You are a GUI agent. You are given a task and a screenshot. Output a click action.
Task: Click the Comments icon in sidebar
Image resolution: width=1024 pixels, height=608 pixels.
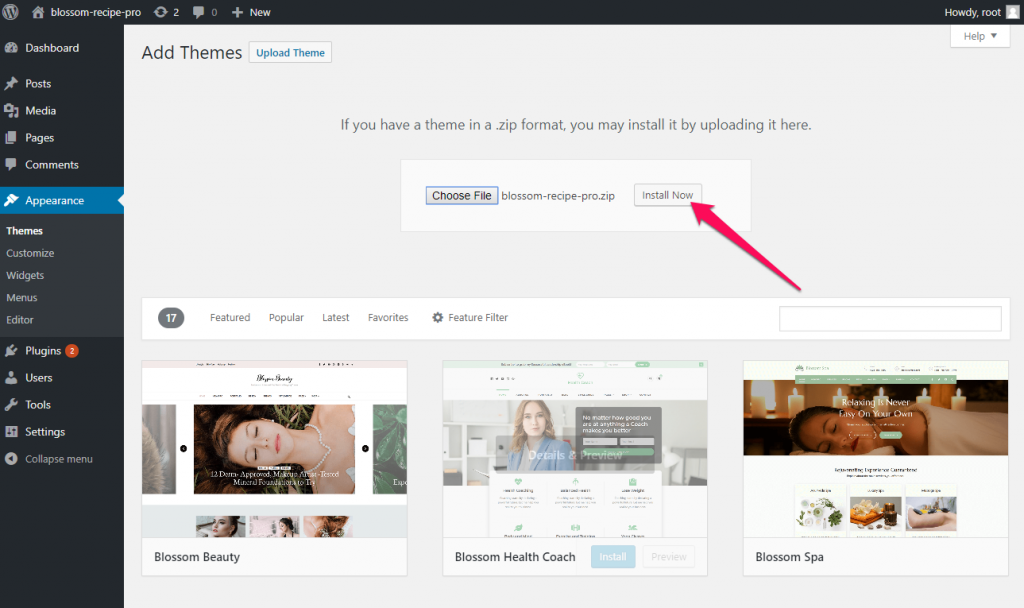click(x=11, y=165)
